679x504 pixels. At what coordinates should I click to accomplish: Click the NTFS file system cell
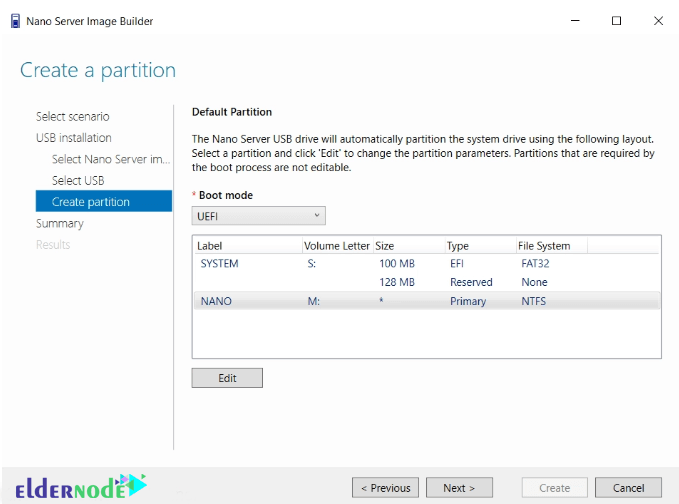[x=534, y=301]
